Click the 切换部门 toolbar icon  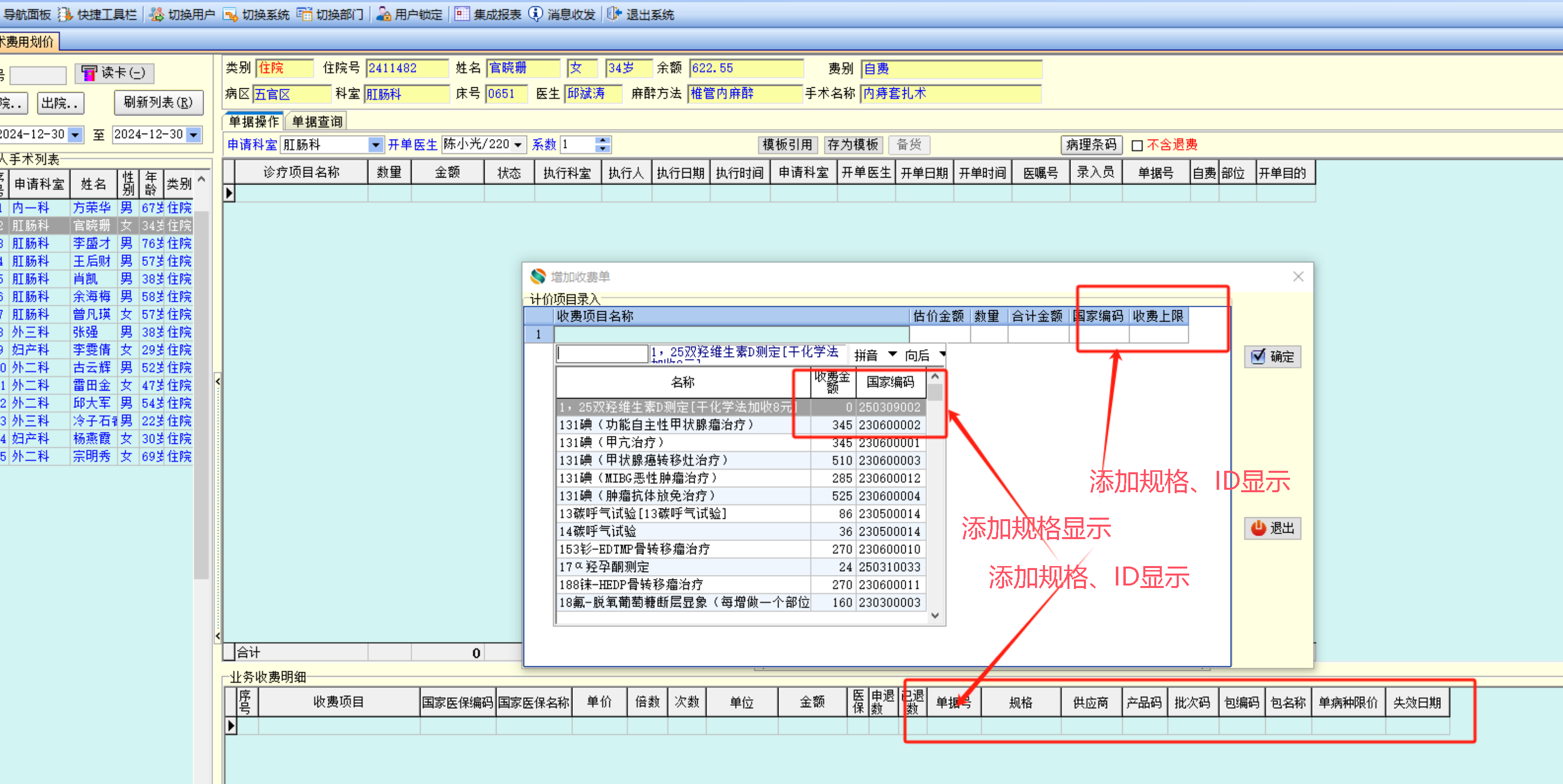(304, 14)
